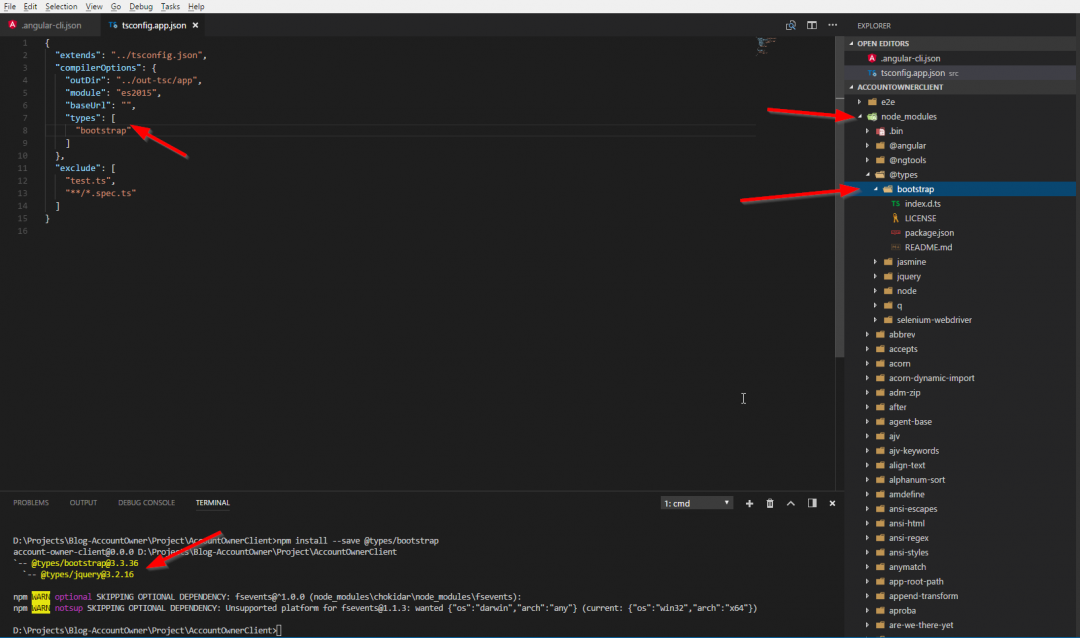This screenshot has height=638, width=1080.
Task: Move the panel using the panel position icon
Action: point(812,503)
